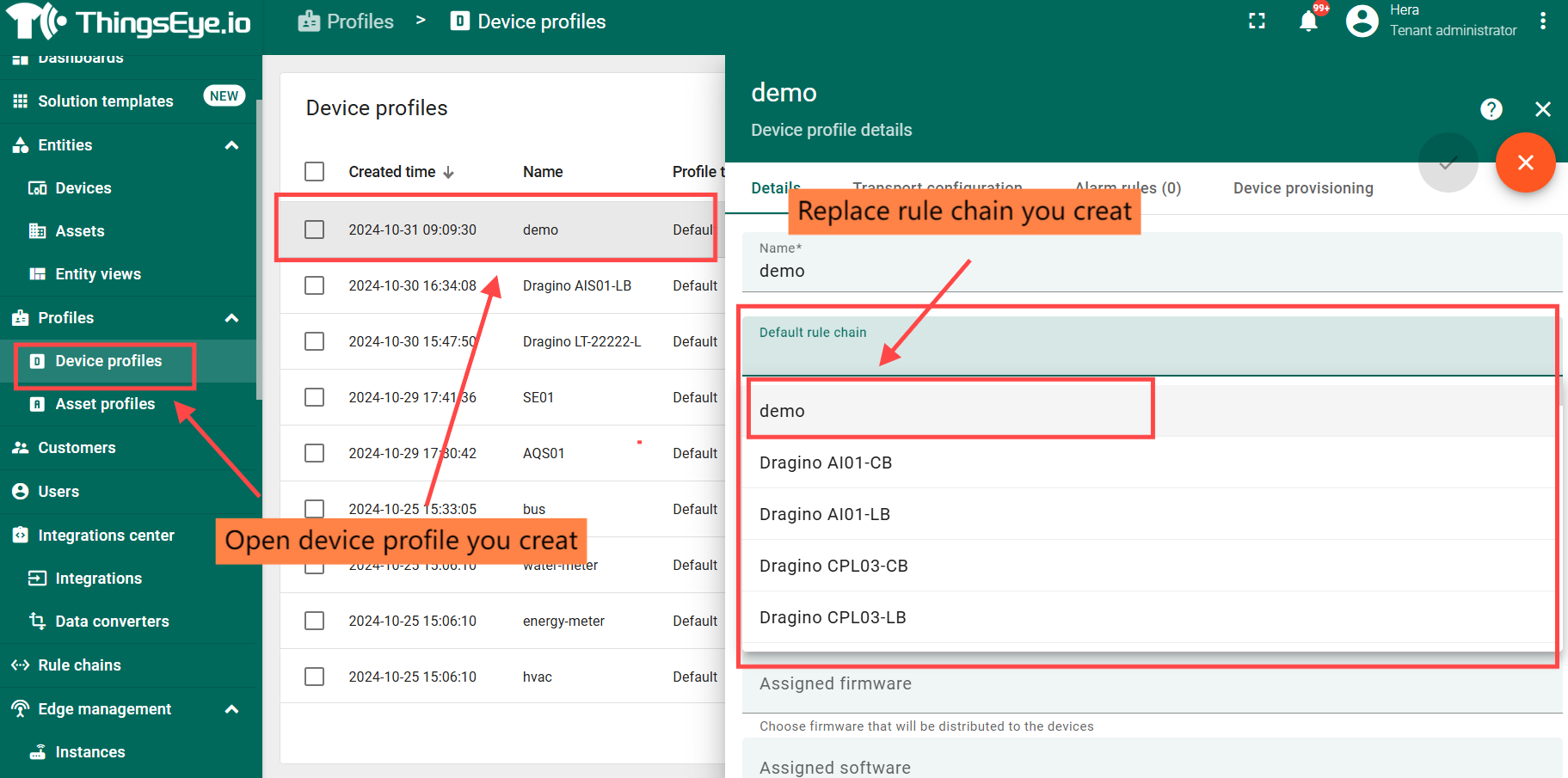This screenshot has height=778, width=1568.
Task: Close the device profile details panel
Action: click(1542, 109)
